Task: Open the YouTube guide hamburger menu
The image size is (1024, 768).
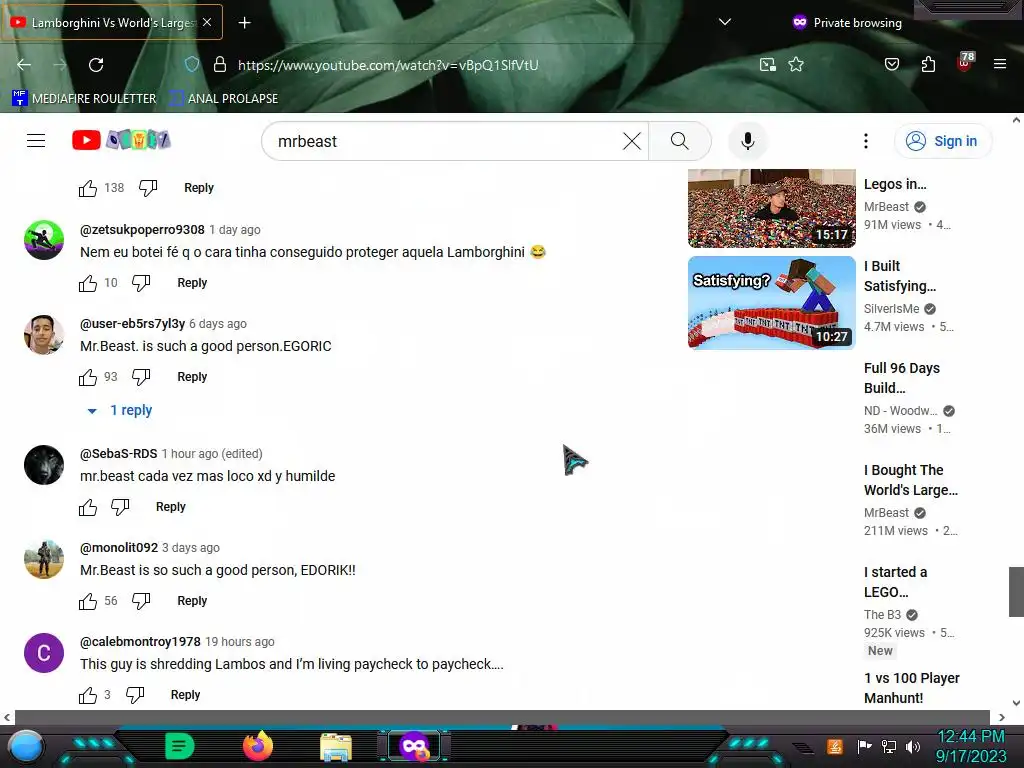Action: point(36,140)
